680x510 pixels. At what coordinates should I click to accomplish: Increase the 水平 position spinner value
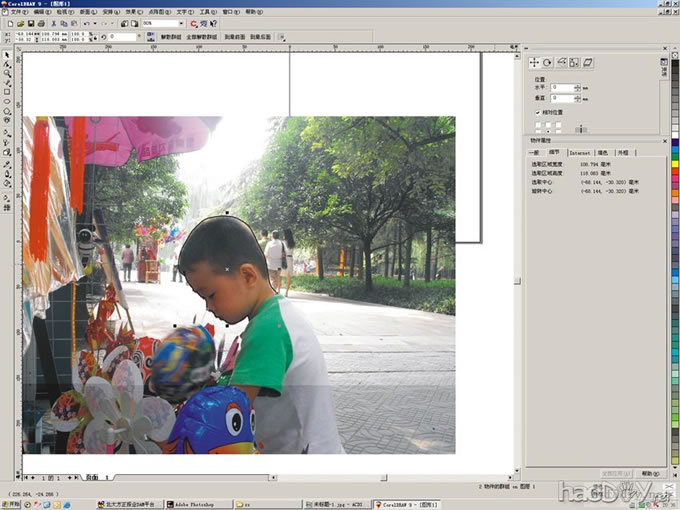[577, 85]
